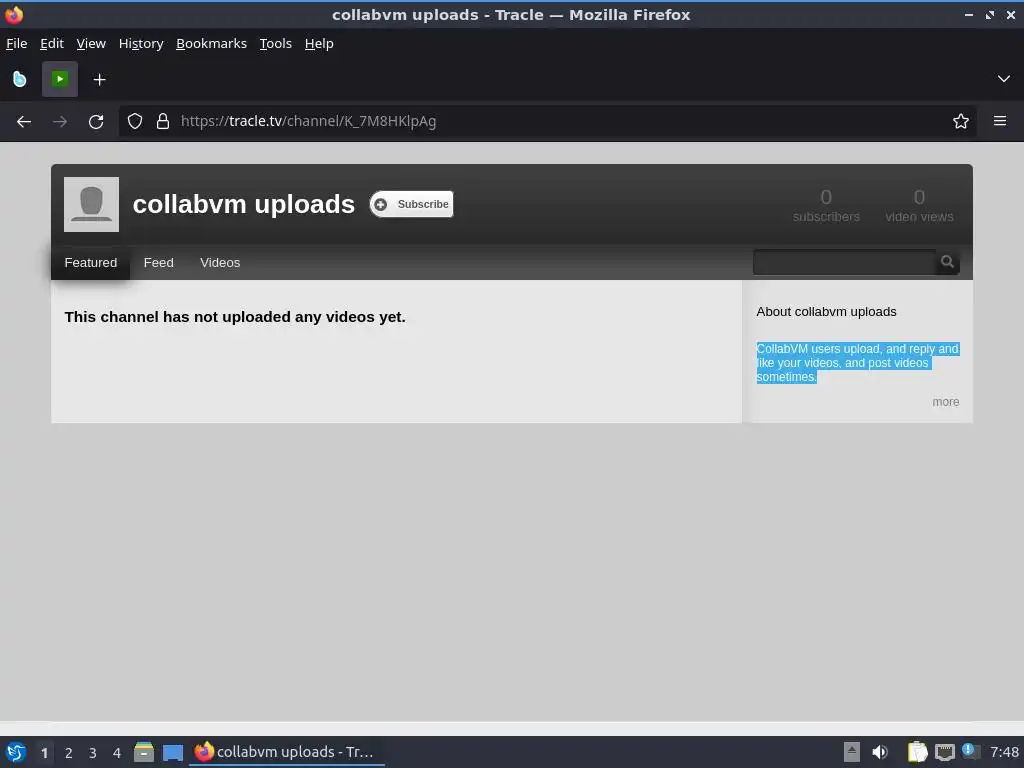Open the file manager from taskbar

click(x=144, y=752)
